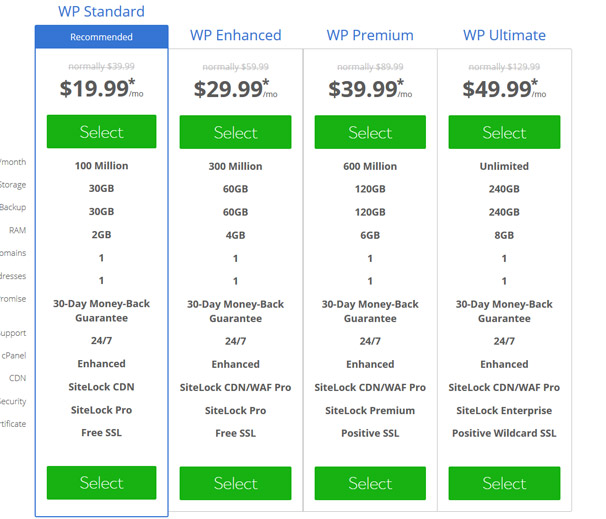Click bottom Select button under WP Ultimate
The width and height of the screenshot is (606, 519).
pos(504,483)
